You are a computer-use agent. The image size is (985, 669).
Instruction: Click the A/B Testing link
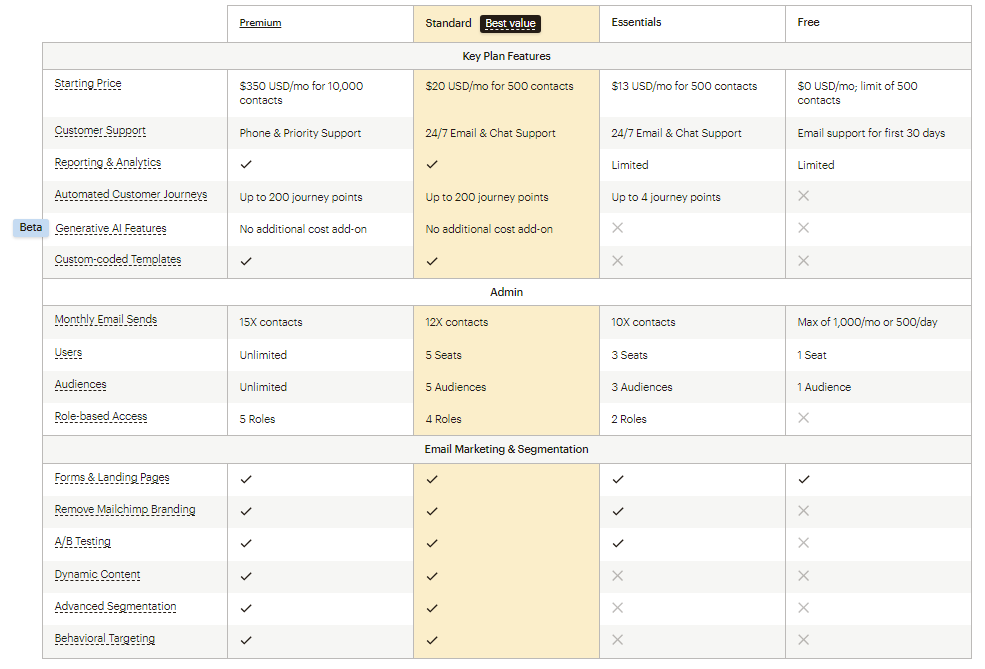82,541
